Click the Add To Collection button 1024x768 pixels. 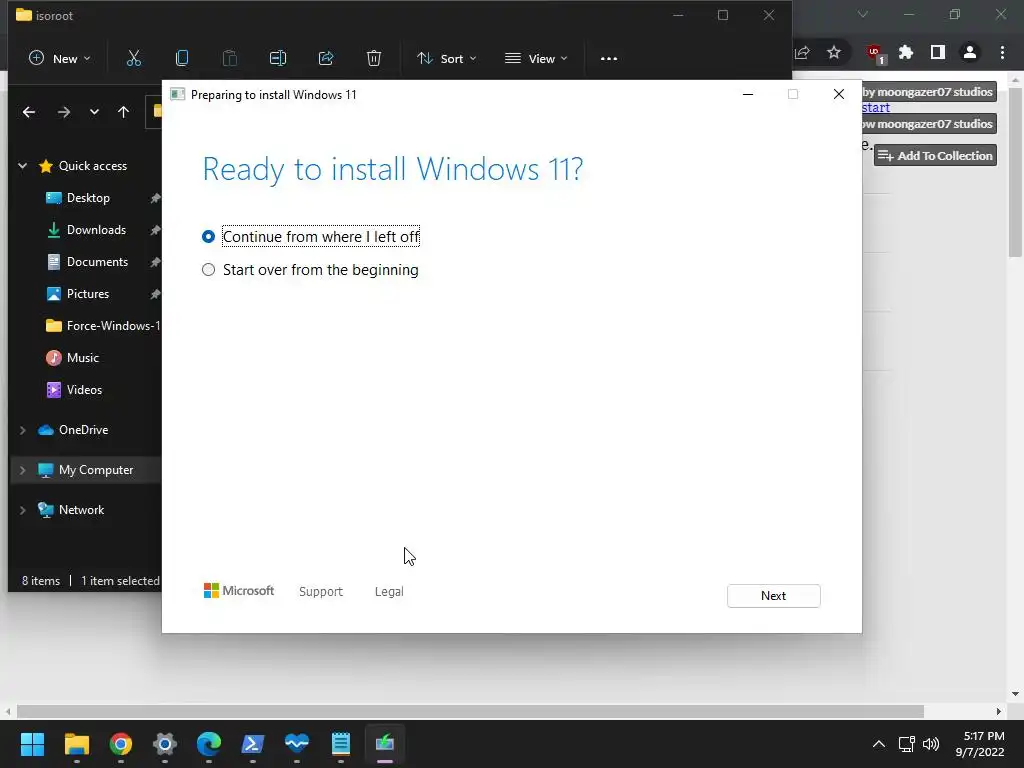tap(935, 155)
